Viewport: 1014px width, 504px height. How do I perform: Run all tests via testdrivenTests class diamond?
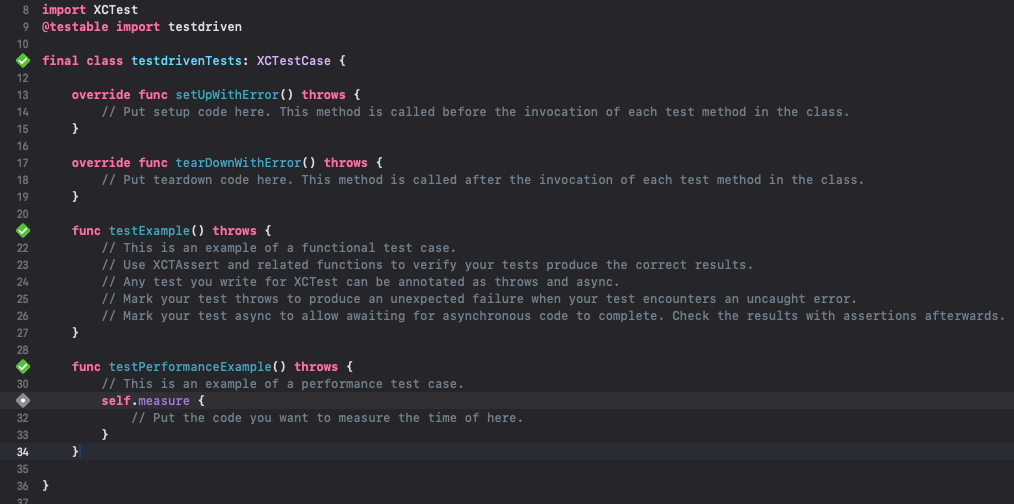[23, 61]
